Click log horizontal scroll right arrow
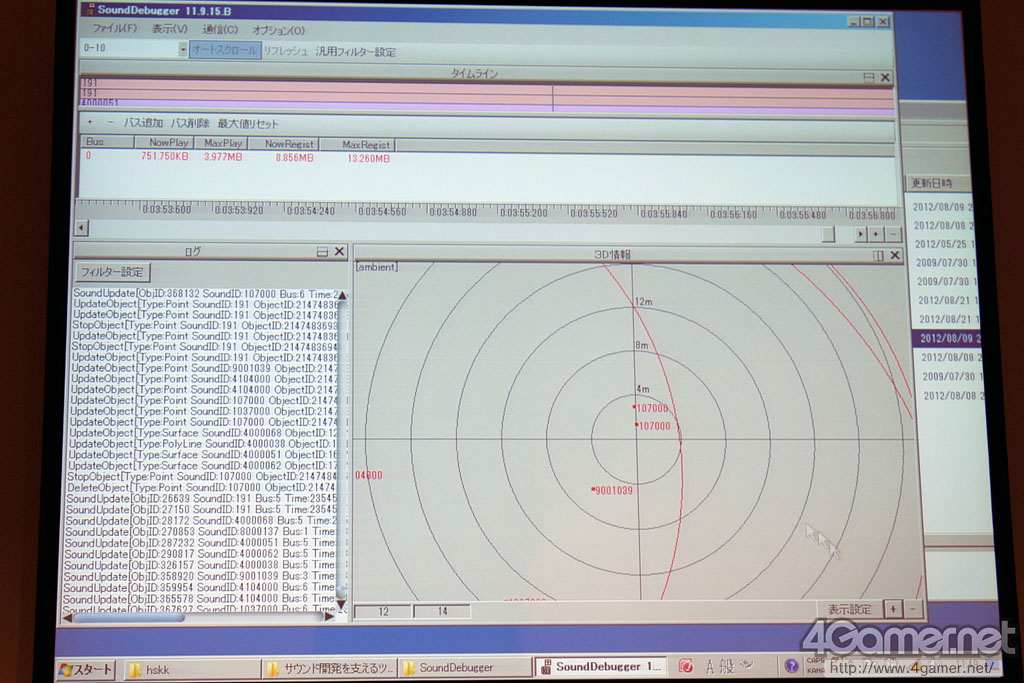This screenshot has width=1024, height=683. click(x=328, y=617)
